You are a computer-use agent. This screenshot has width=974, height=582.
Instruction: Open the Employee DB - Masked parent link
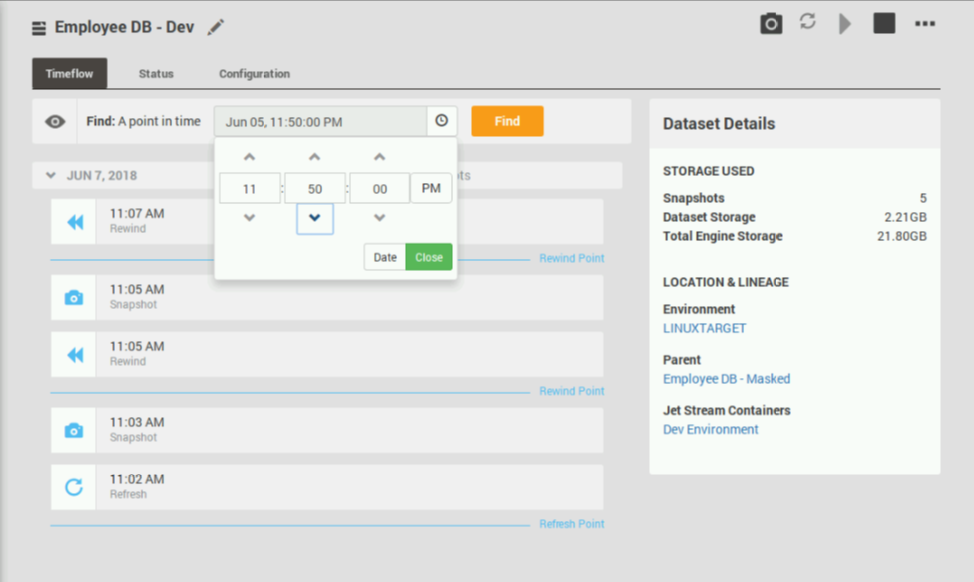(726, 379)
